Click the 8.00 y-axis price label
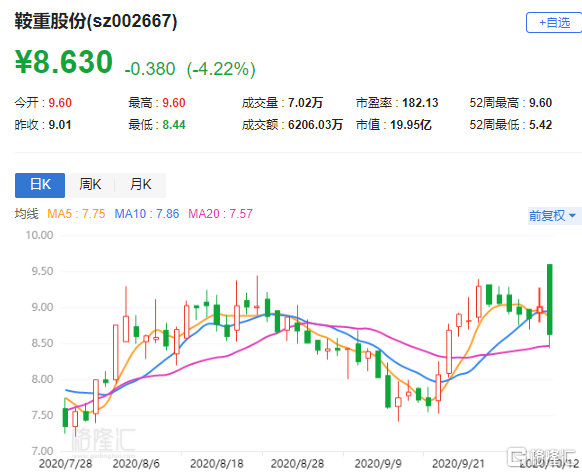582x474 pixels. 42,379
